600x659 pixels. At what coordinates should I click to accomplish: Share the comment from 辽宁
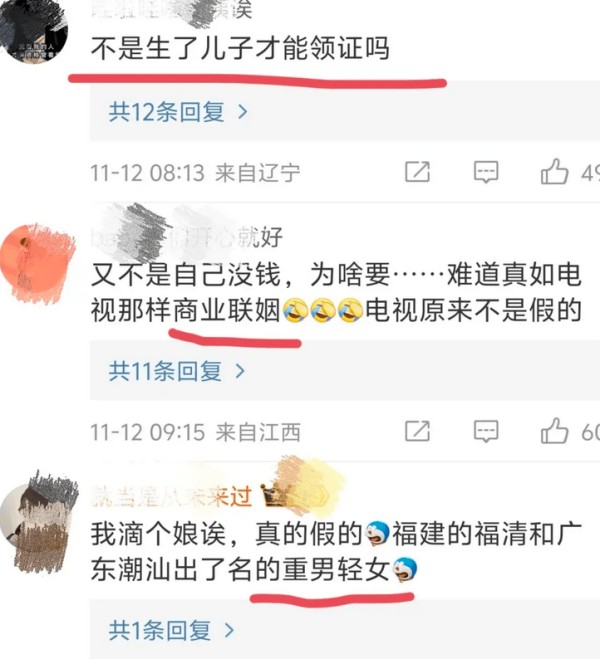point(417,172)
